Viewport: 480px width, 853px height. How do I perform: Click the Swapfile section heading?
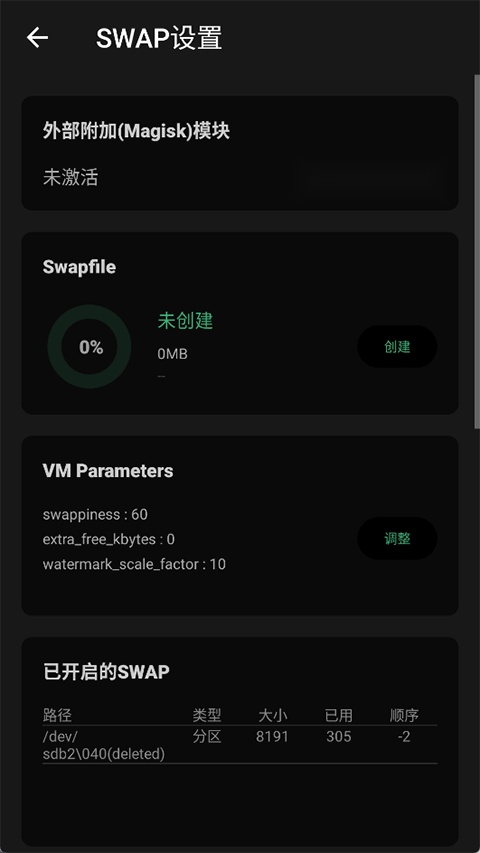click(x=79, y=267)
